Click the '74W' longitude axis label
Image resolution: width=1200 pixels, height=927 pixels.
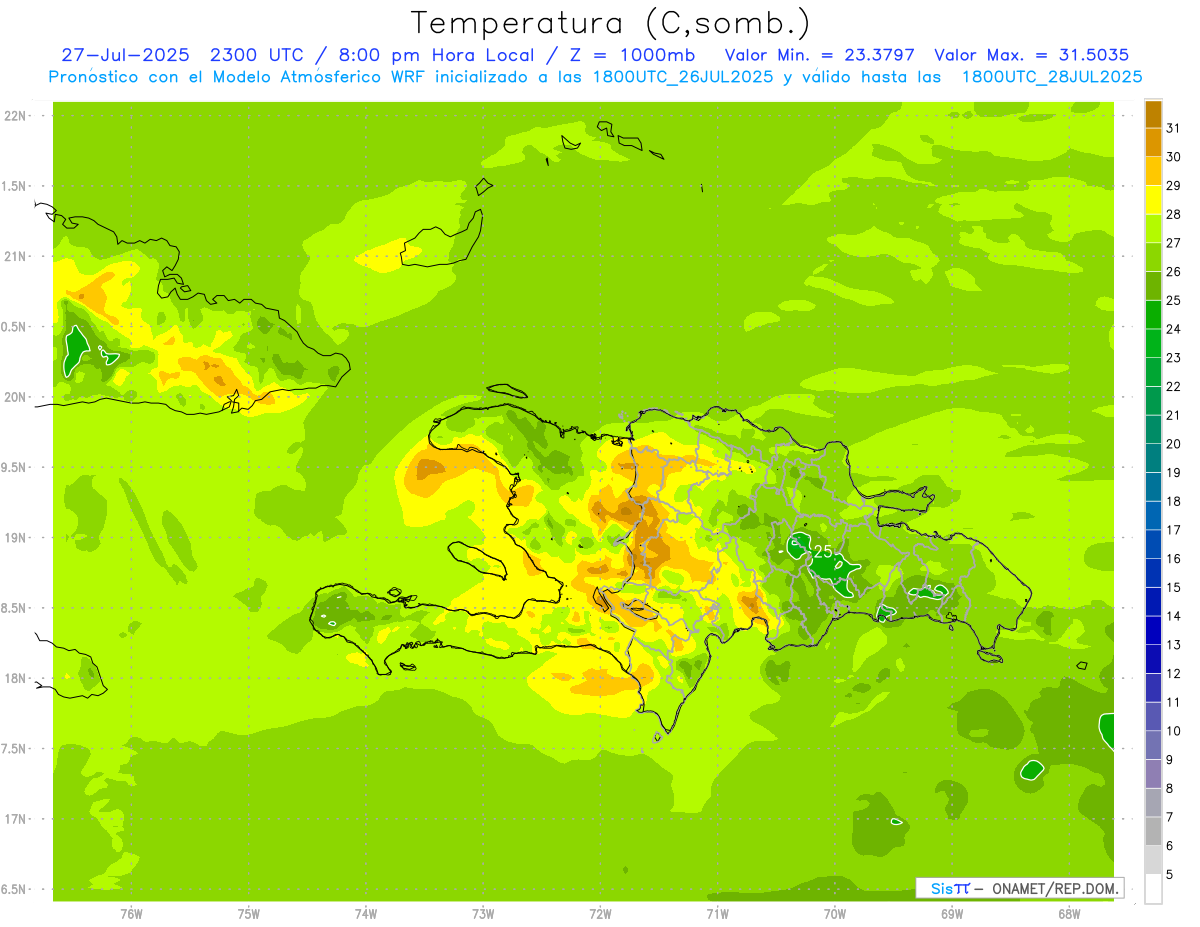365,914
